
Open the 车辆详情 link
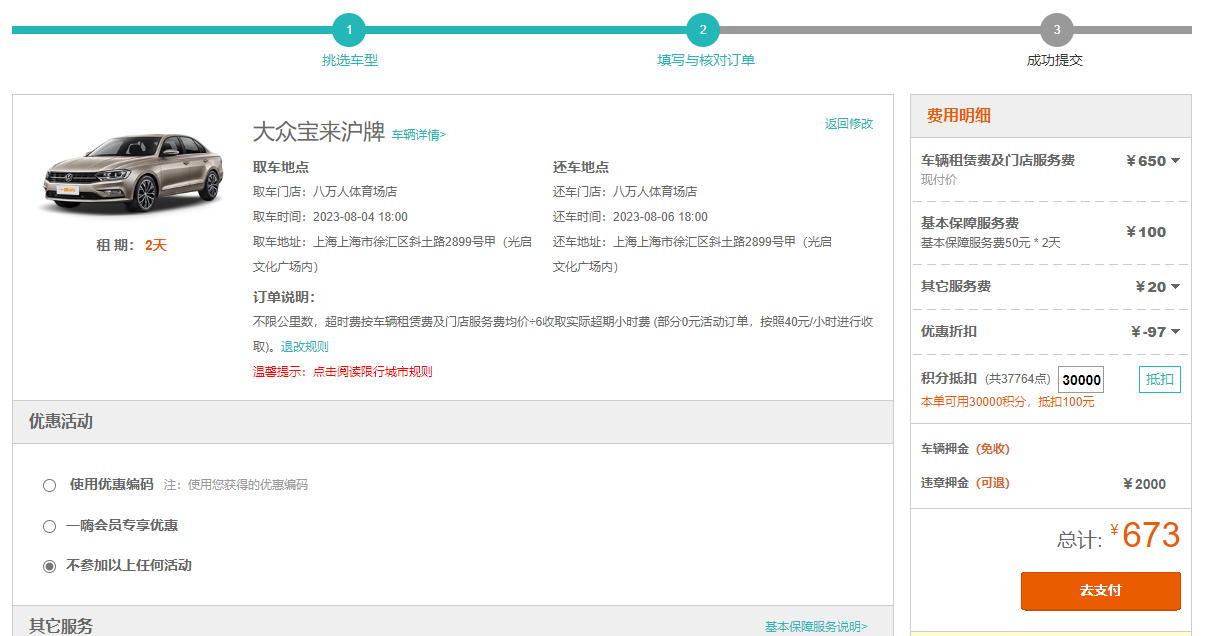pos(419,134)
